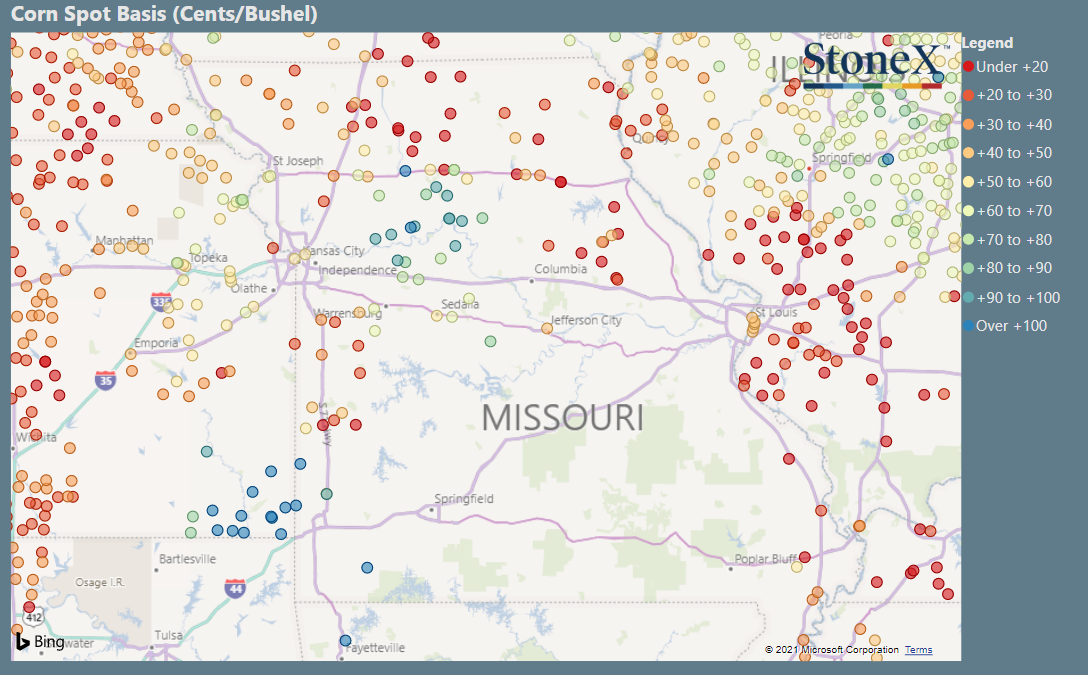Click the Interstate 35 highway shield
This screenshot has width=1088, height=675.
(105, 380)
